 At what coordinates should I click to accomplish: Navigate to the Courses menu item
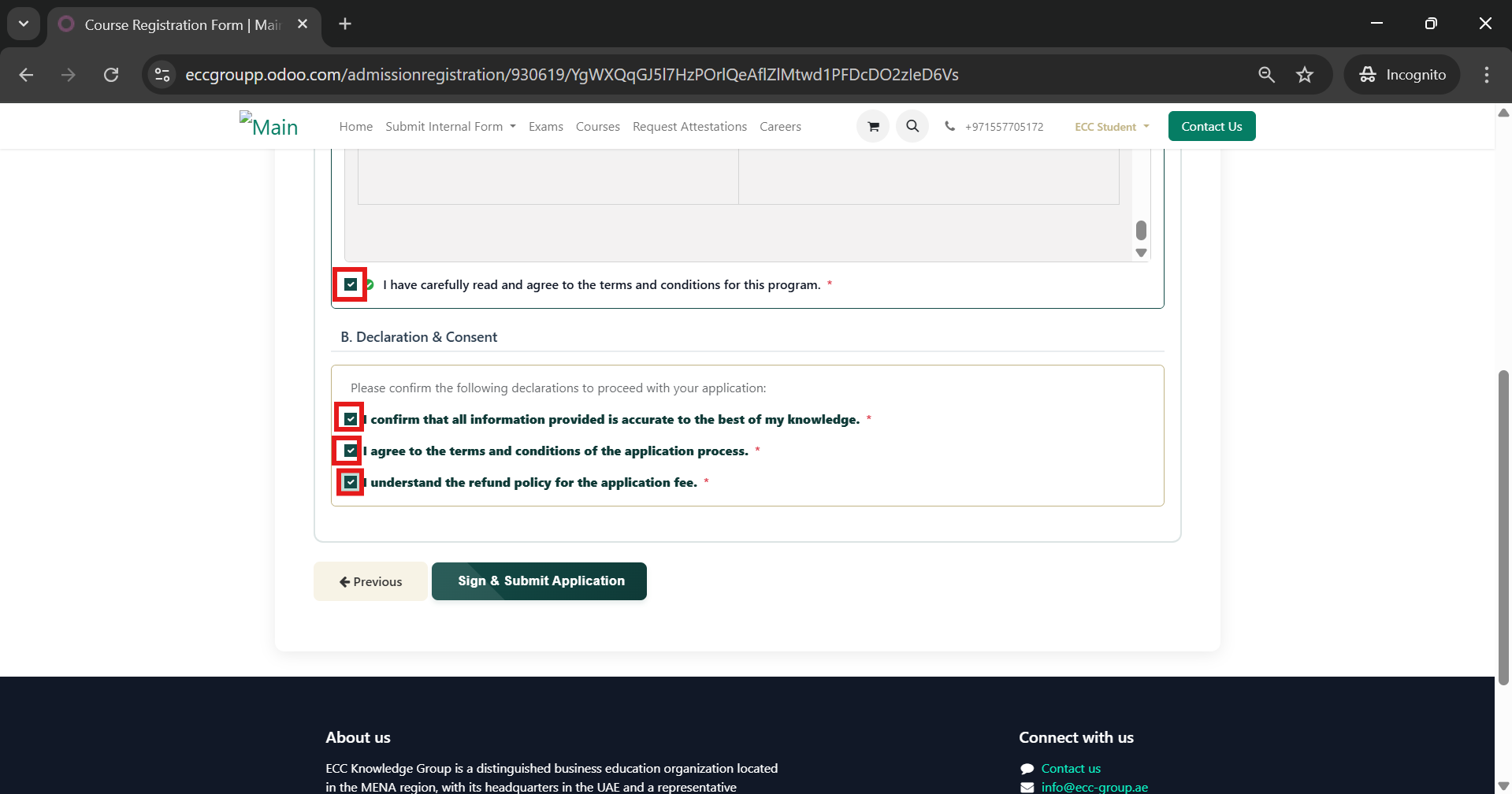pos(597,127)
